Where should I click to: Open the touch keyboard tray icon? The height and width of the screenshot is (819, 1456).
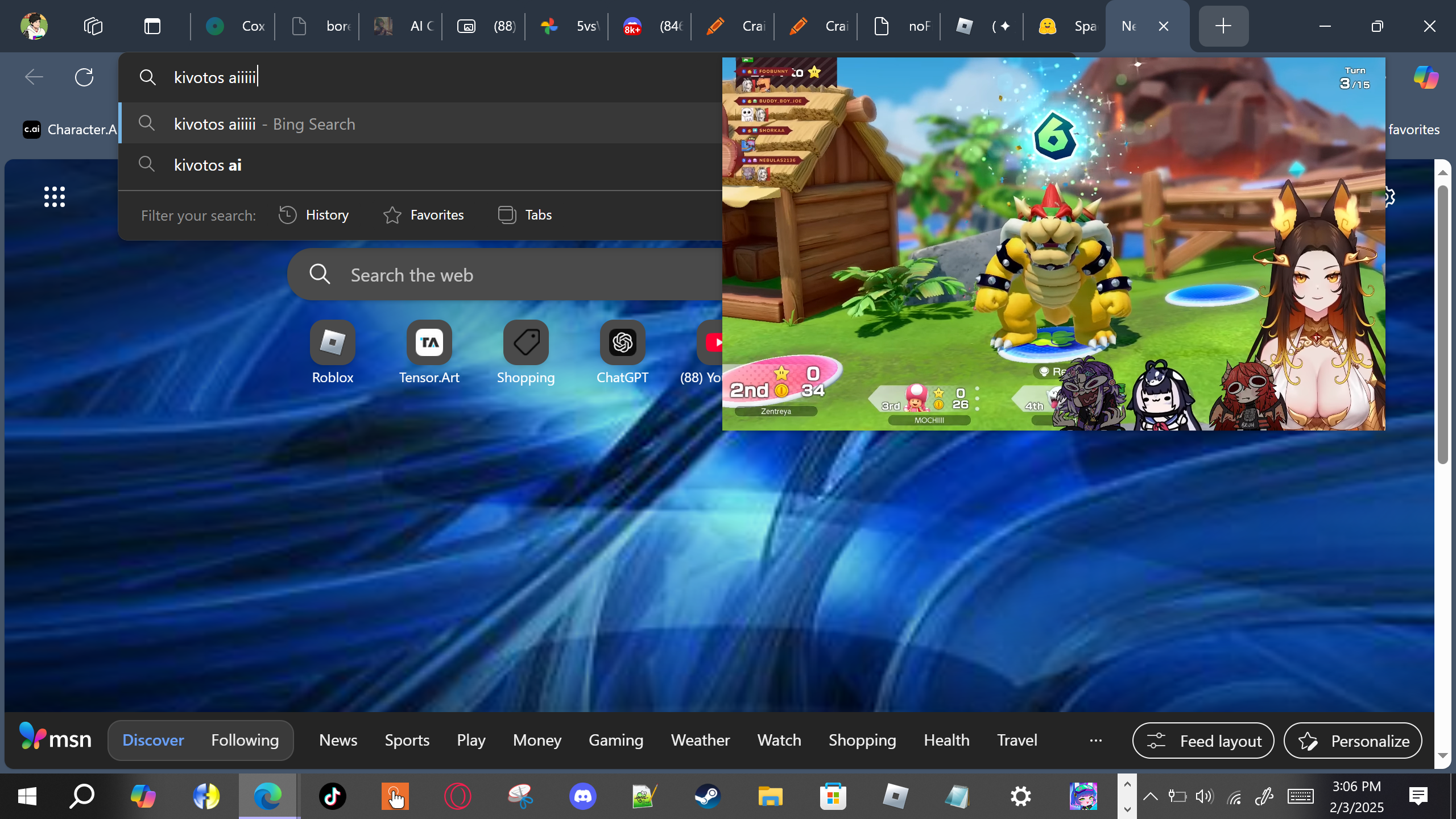pyautogui.click(x=1301, y=796)
